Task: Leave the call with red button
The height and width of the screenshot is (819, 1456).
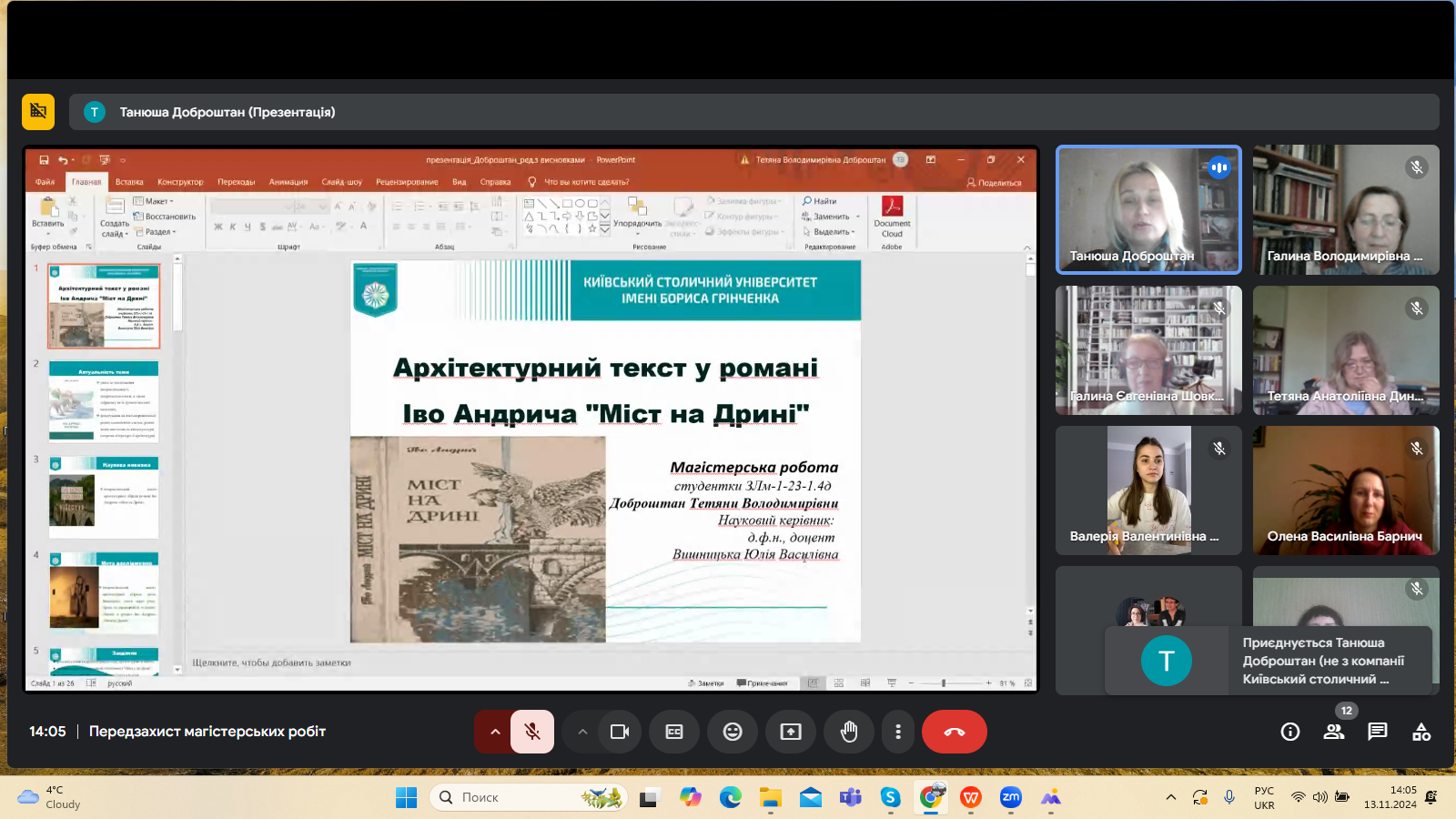Action: [x=954, y=732]
